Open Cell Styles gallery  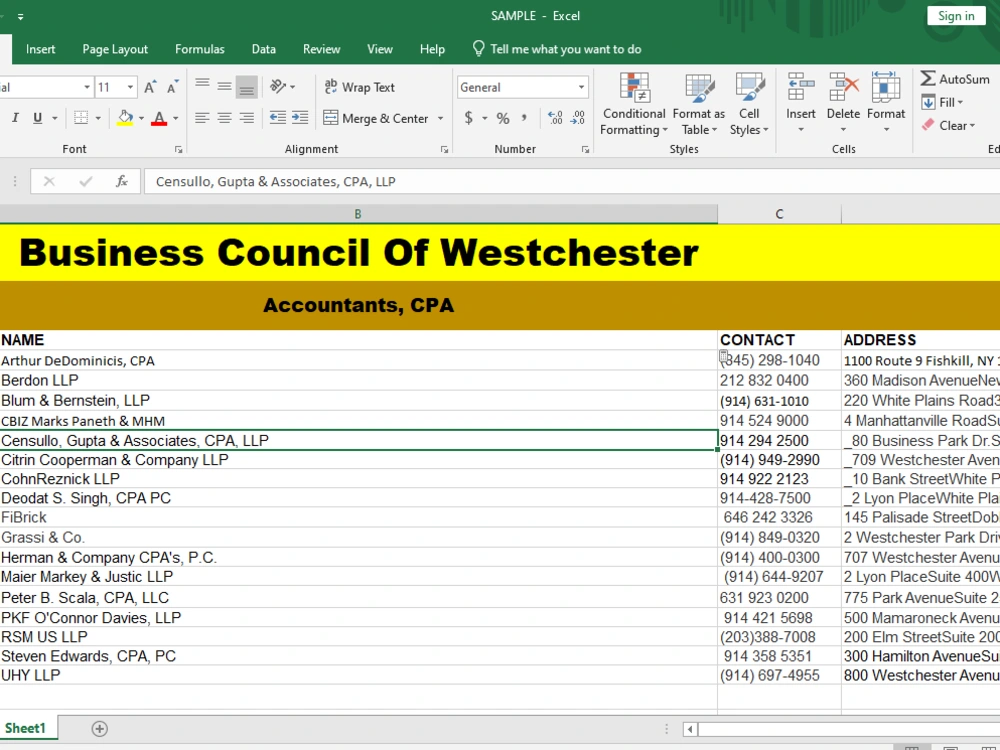coord(749,105)
